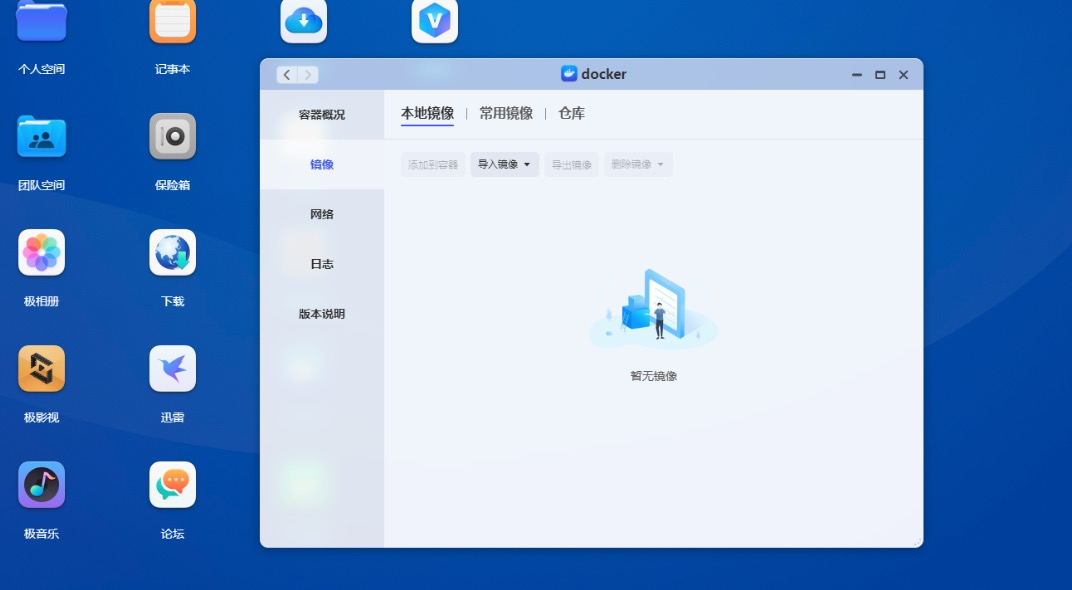This screenshot has height=590, width=1072.
Task: Open the 论坛 forum app
Action: (172, 485)
